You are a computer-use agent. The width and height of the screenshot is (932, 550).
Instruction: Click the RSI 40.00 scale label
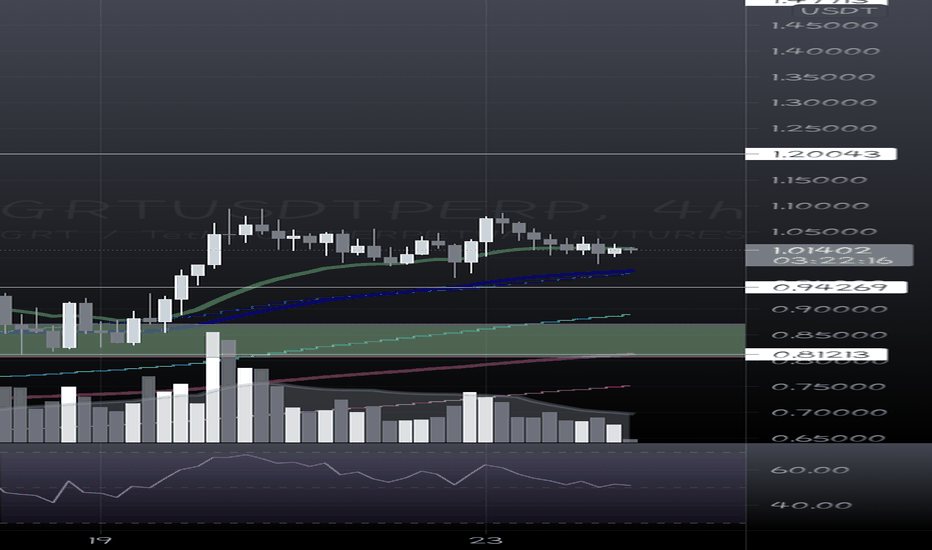[x=811, y=505]
